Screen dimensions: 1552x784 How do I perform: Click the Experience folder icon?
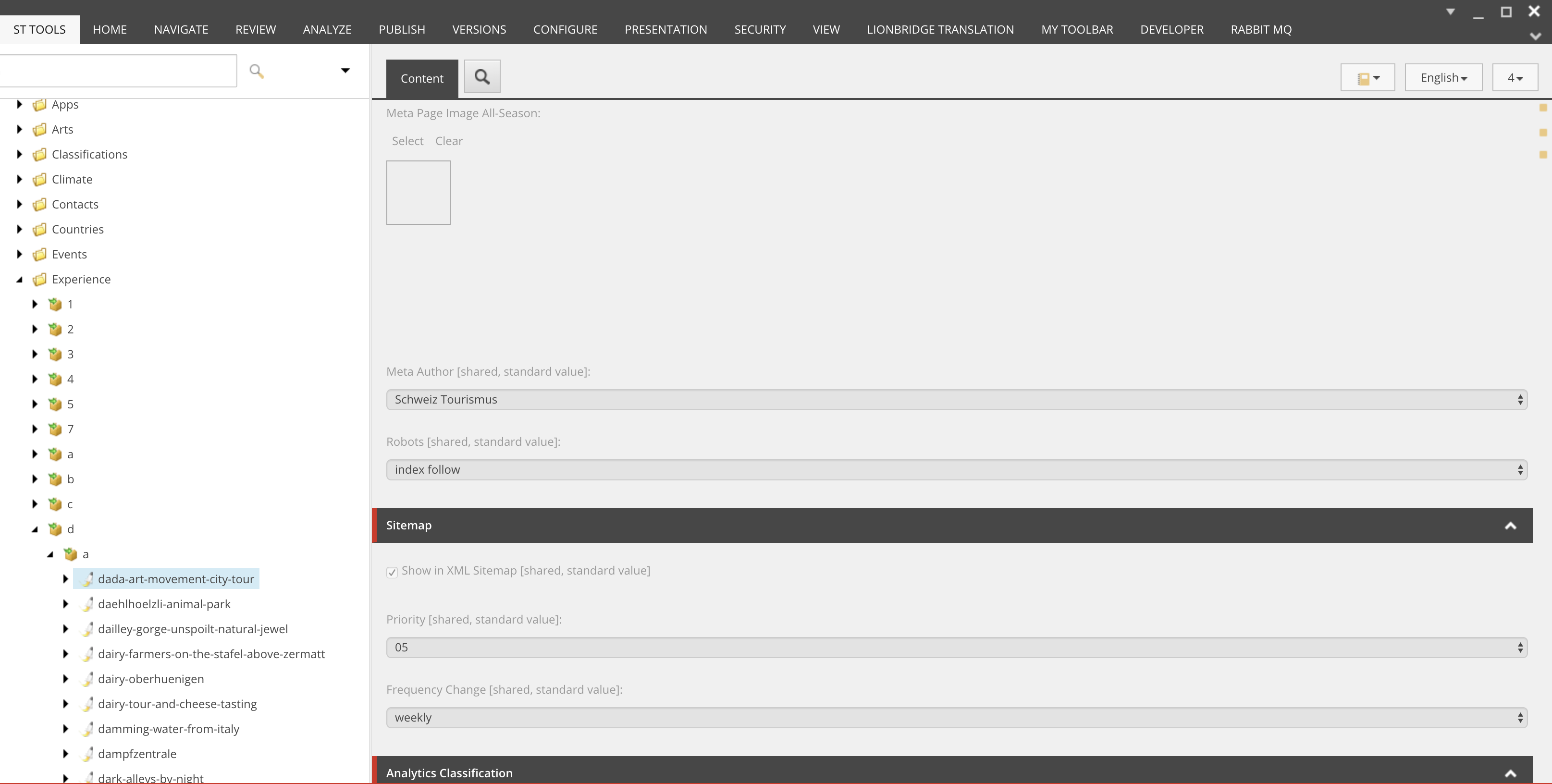click(x=40, y=280)
